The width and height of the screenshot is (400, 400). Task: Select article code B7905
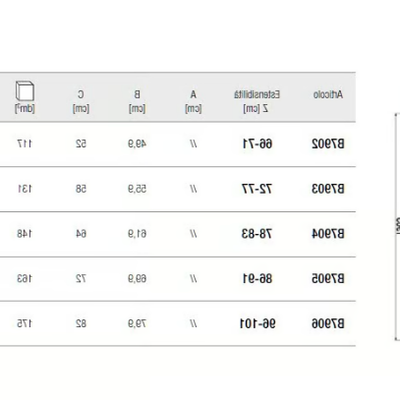coord(328,278)
